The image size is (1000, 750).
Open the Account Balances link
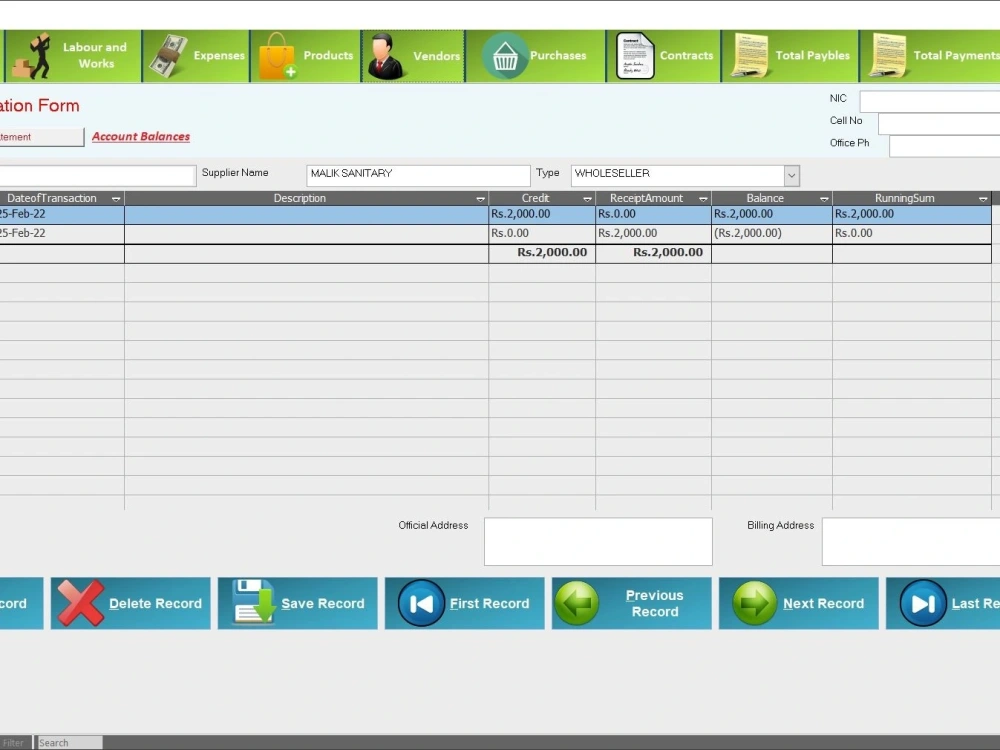click(141, 136)
